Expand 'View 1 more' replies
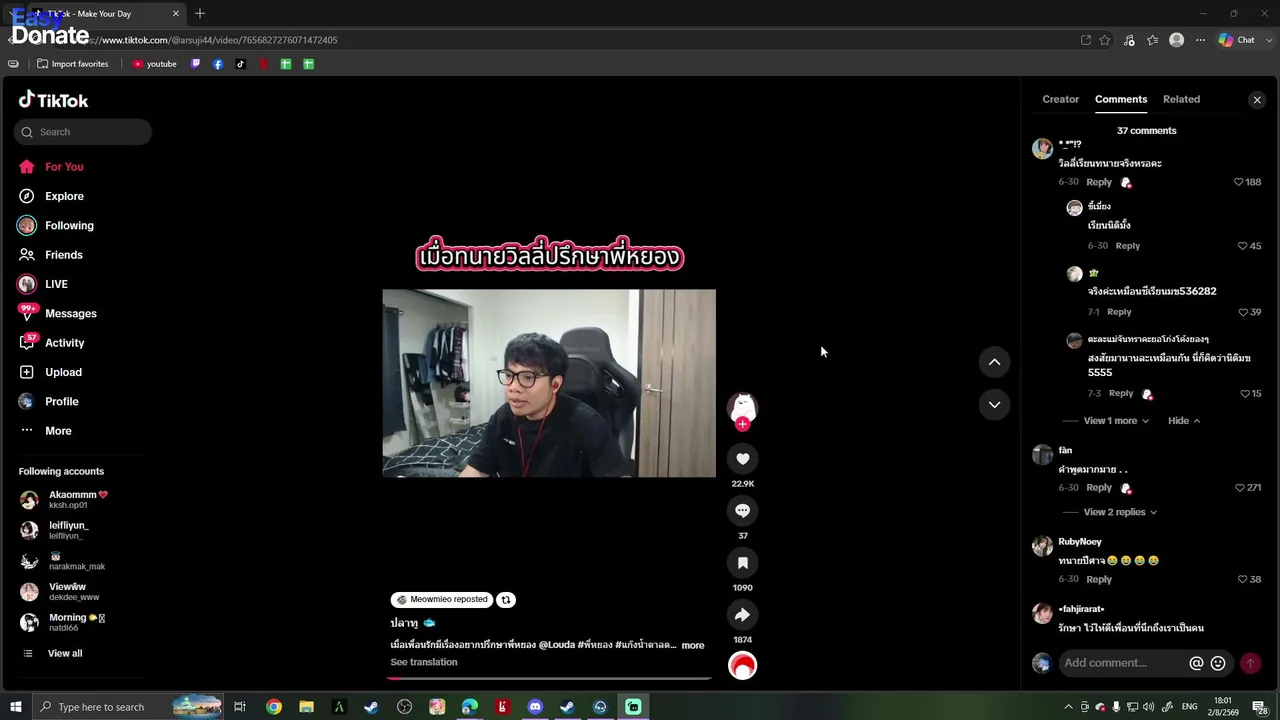The width and height of the screenshot is (1280, 720). [x=1116, y=421]
